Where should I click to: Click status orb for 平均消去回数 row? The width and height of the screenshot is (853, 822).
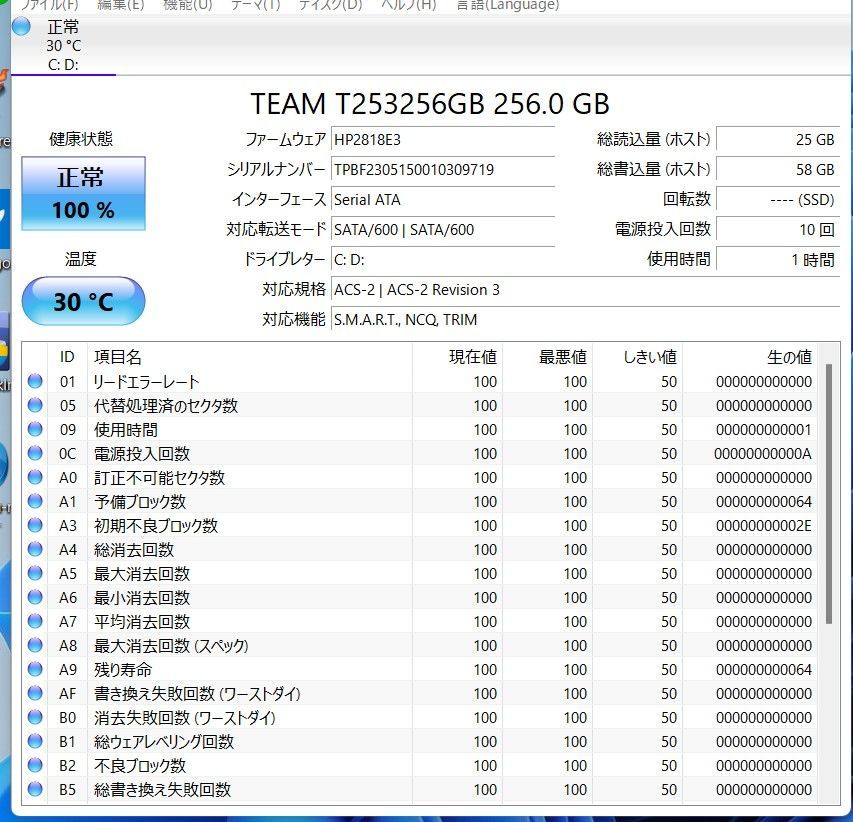35,621
